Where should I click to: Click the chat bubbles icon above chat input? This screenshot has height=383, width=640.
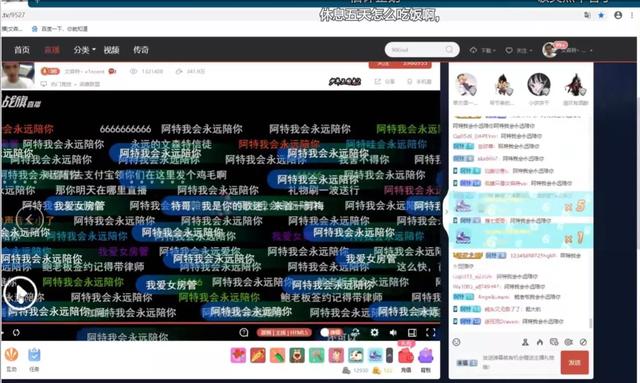click(554, 342)
